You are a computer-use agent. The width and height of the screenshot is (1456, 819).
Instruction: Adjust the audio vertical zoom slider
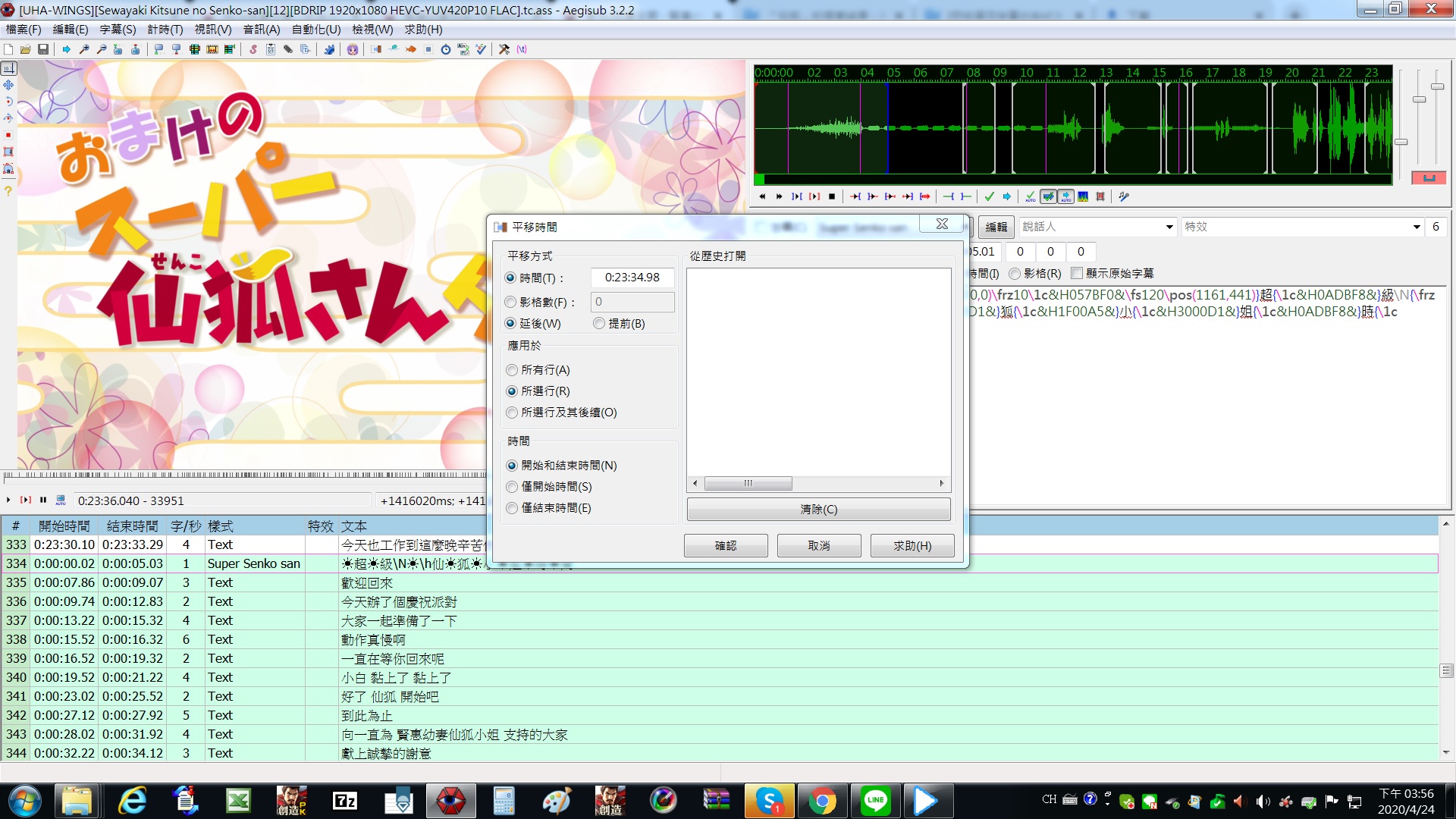click(1420, 99)
